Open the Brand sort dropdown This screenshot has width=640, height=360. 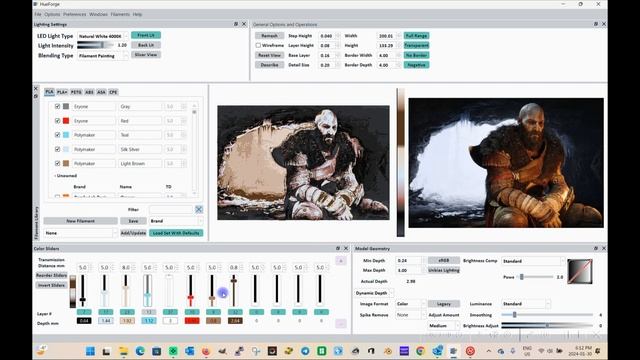(176, 221)
